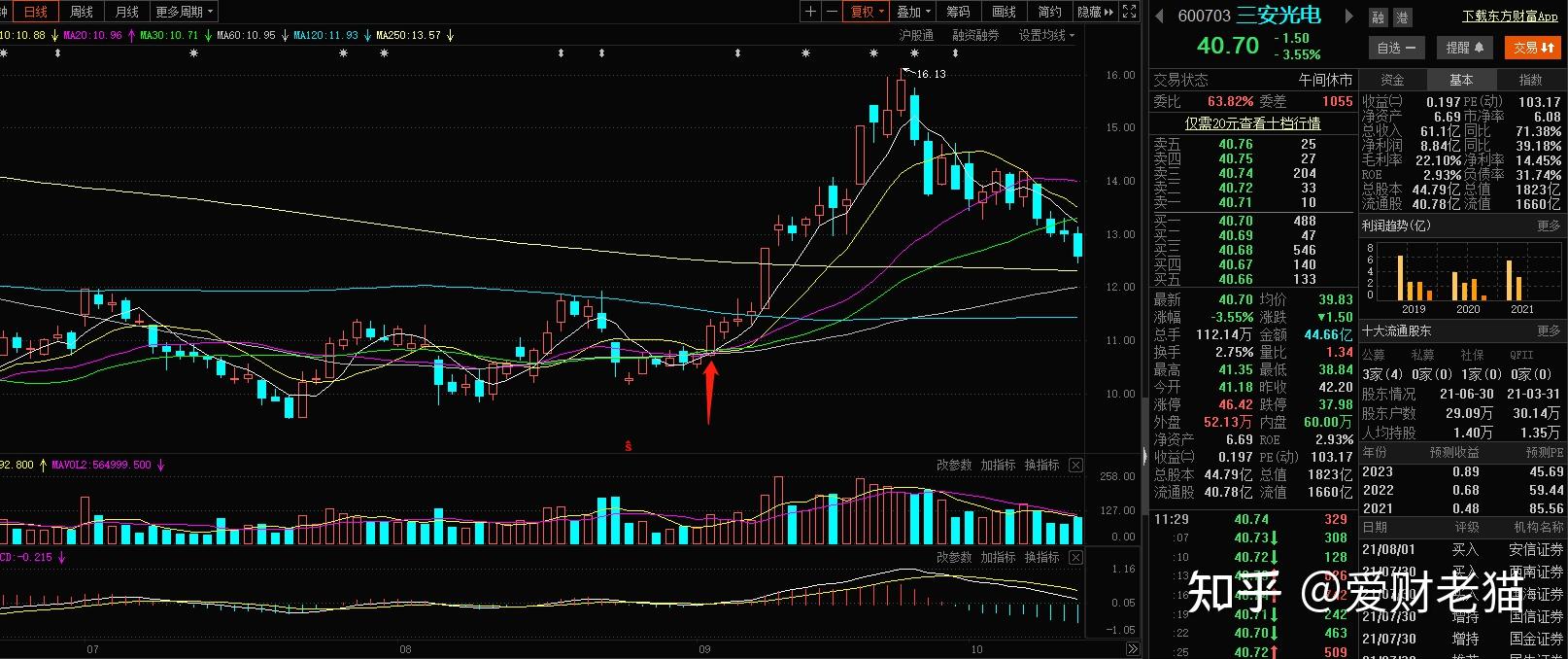The height and width of the screenshot is (659, 1568).
Task: Click 加指标 in volume panel
Action: tap(998, 466)
